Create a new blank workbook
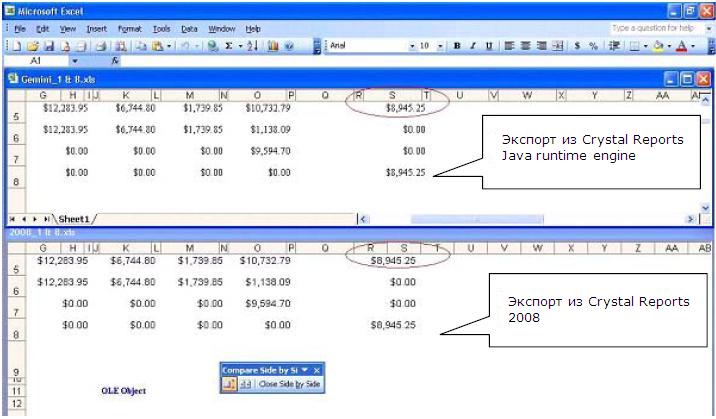 (x=17, y=46)
